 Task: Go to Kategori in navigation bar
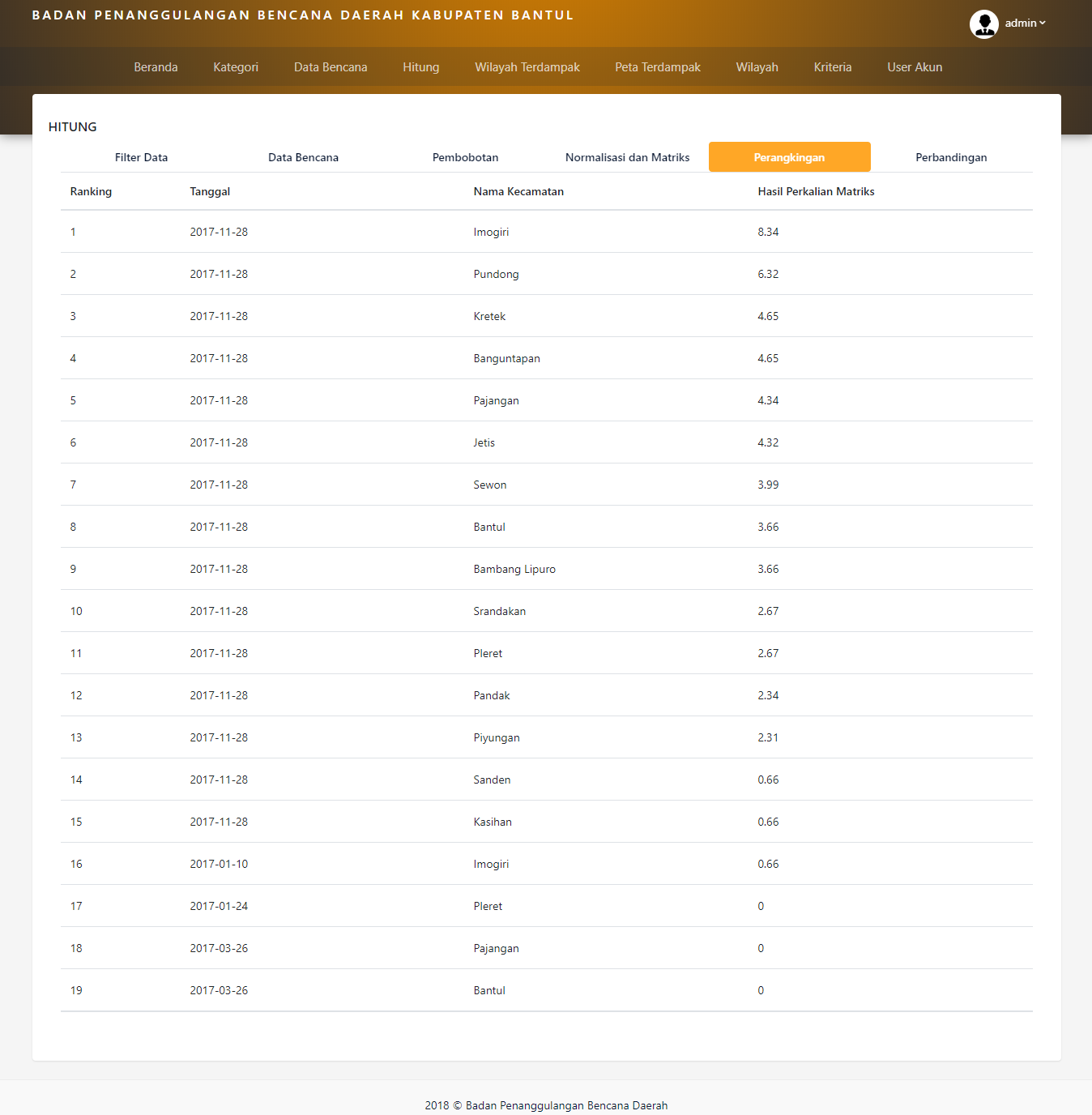236,67
